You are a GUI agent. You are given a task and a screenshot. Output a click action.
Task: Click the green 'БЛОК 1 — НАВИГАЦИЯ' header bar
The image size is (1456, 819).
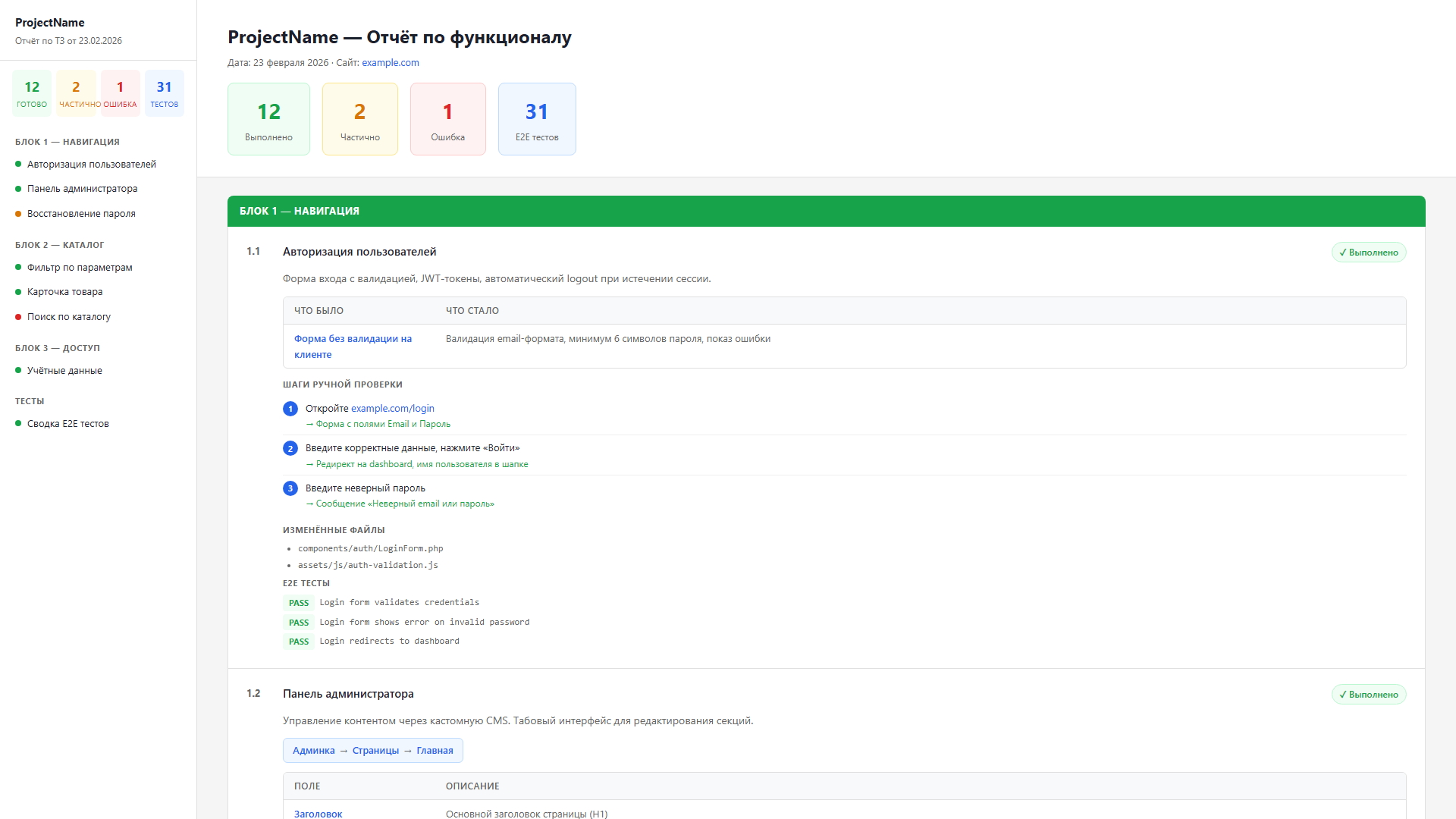click(826, 211)
